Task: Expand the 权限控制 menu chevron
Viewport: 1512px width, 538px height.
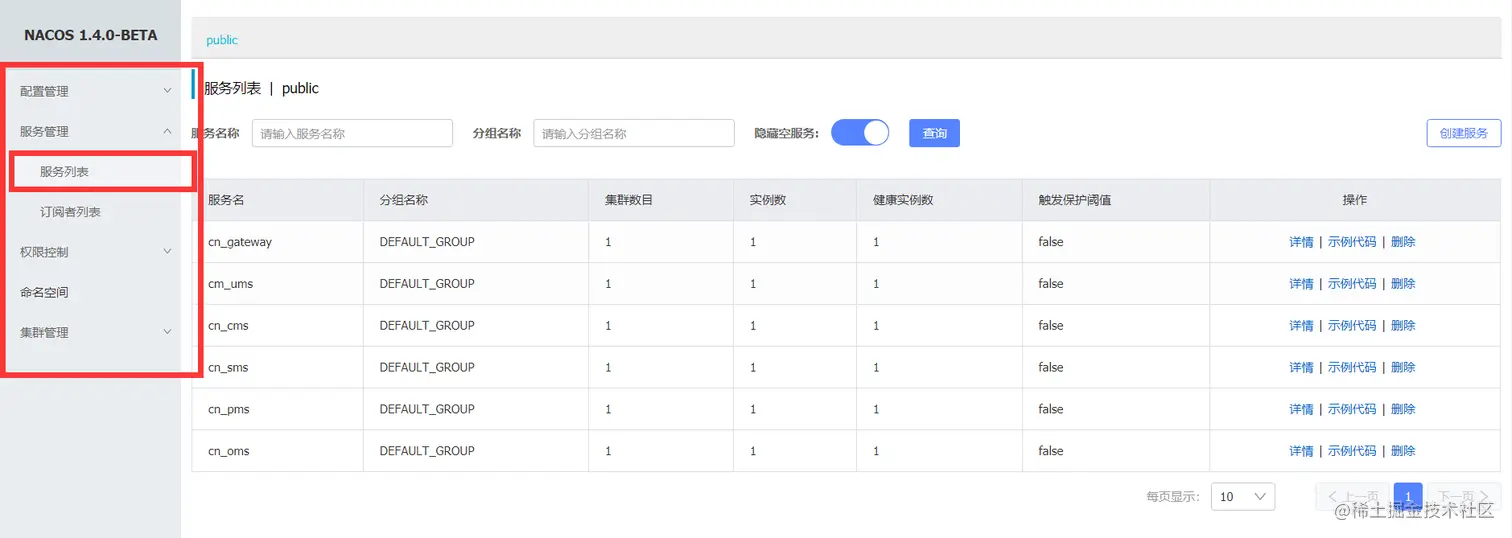Action: (167, 251)
